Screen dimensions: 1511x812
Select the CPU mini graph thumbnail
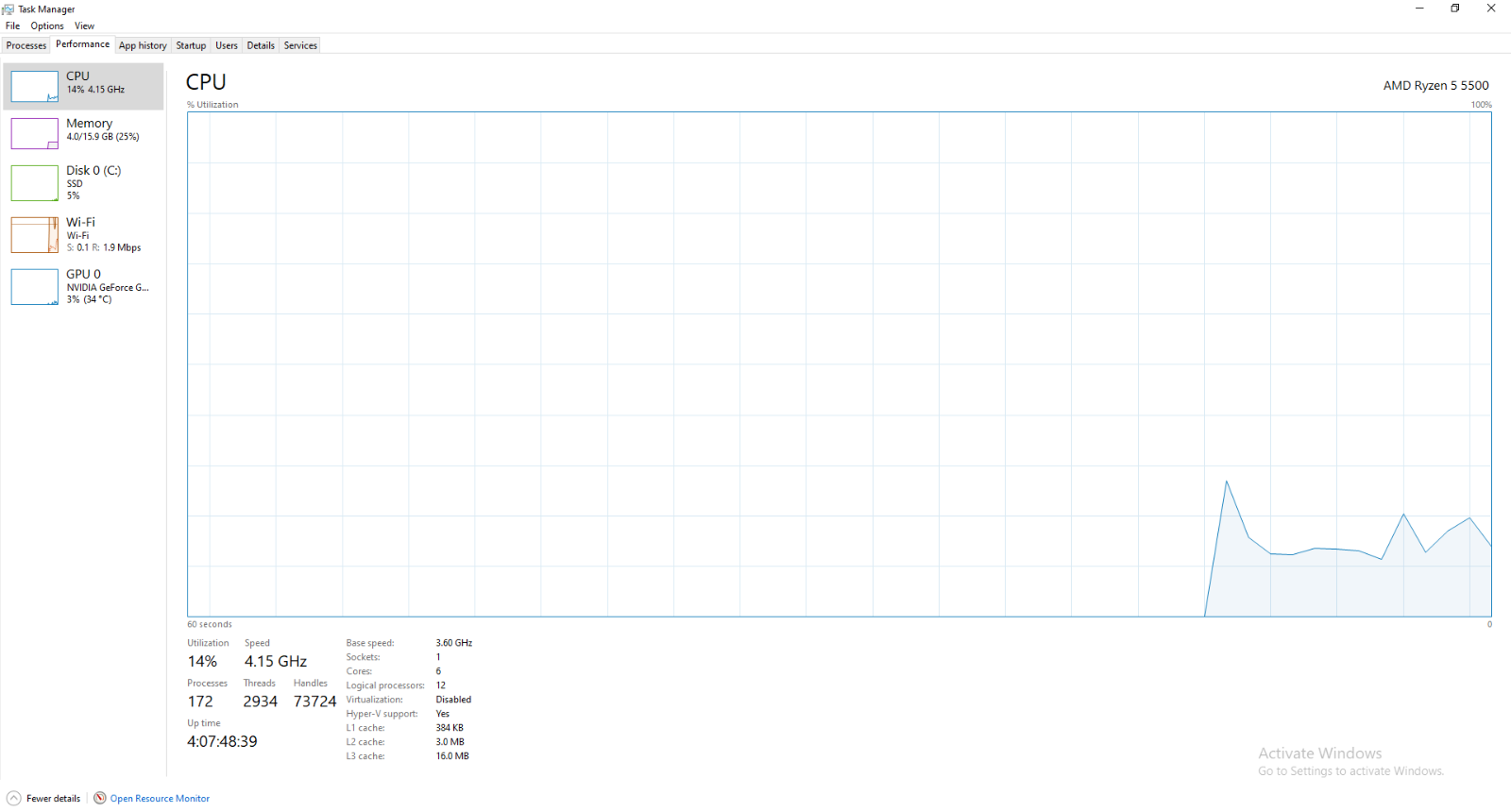(x=34, y=86)
